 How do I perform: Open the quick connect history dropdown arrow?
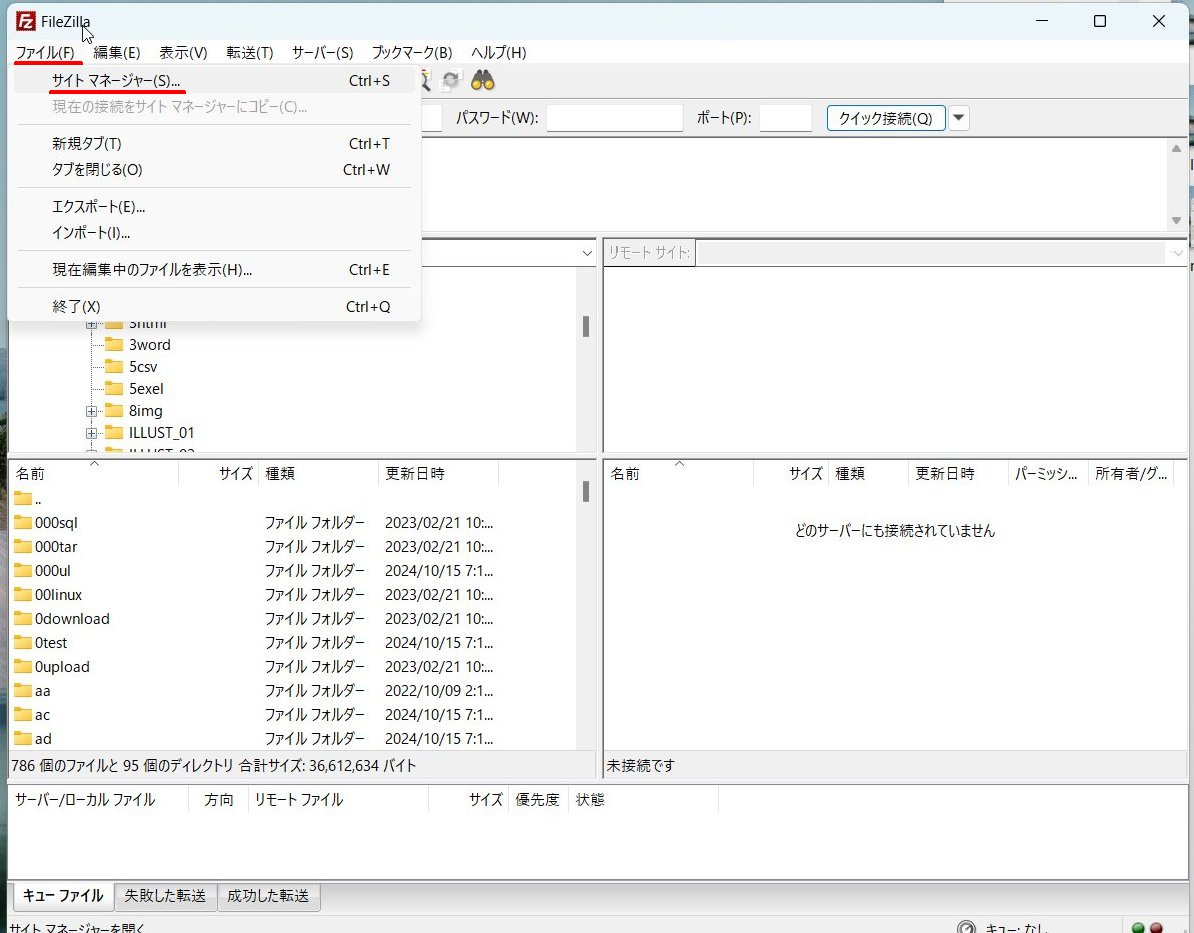coord(959,118)
